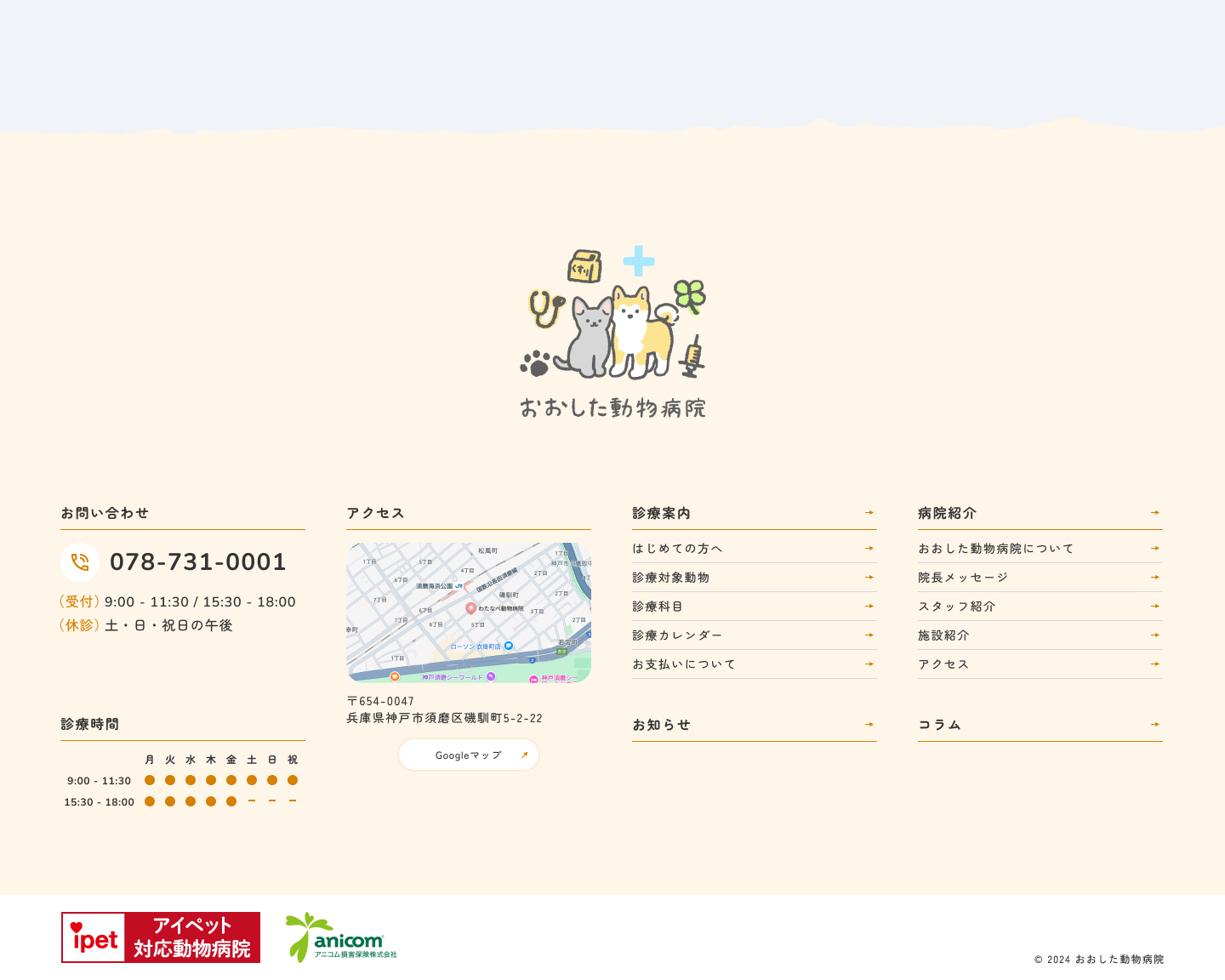This screenshot has height=980, width=1225.
Task: Click the arrow beside コラム
Action: click(x=1154, y=725)
